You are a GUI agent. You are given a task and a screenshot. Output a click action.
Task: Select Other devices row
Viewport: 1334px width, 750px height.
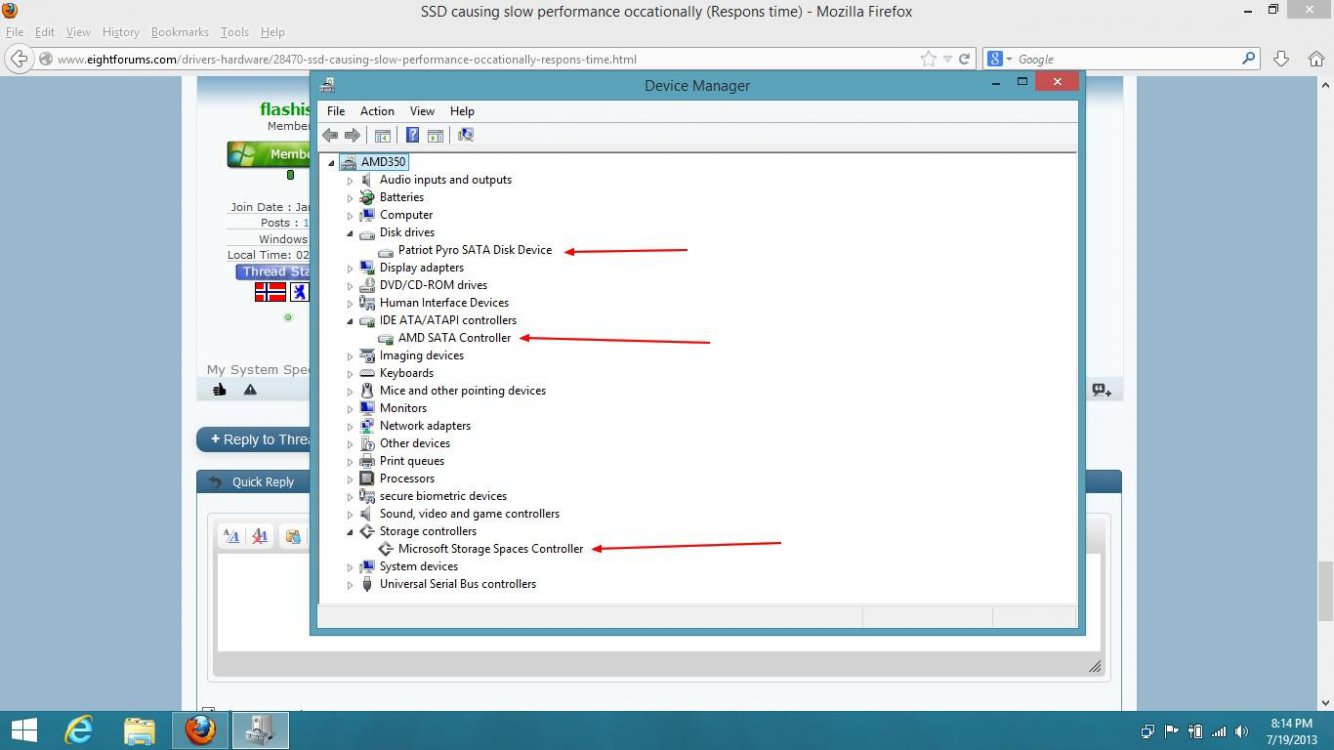click(x=415, y=443)
